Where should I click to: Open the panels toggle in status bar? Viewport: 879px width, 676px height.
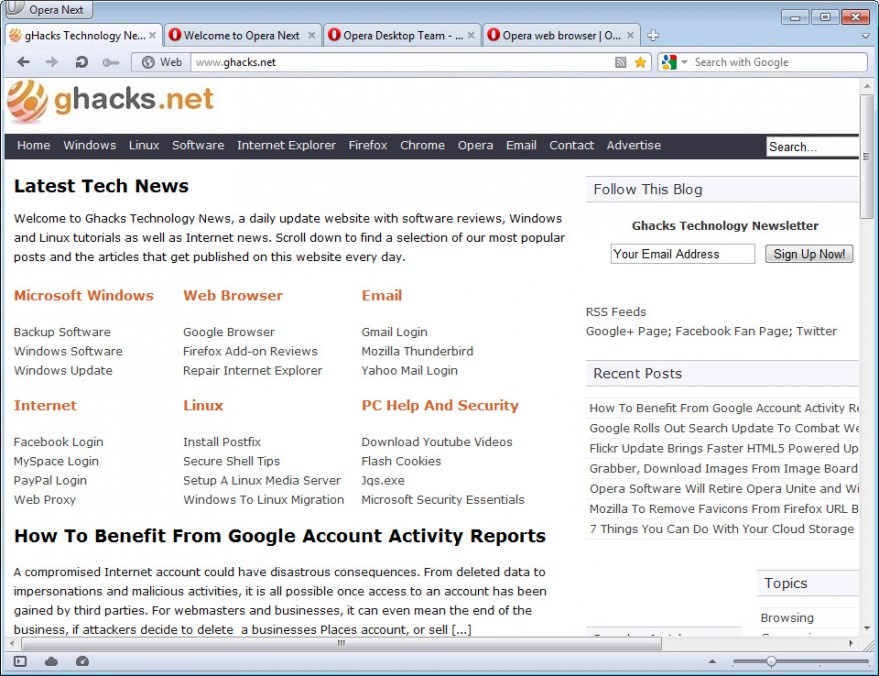20,661
